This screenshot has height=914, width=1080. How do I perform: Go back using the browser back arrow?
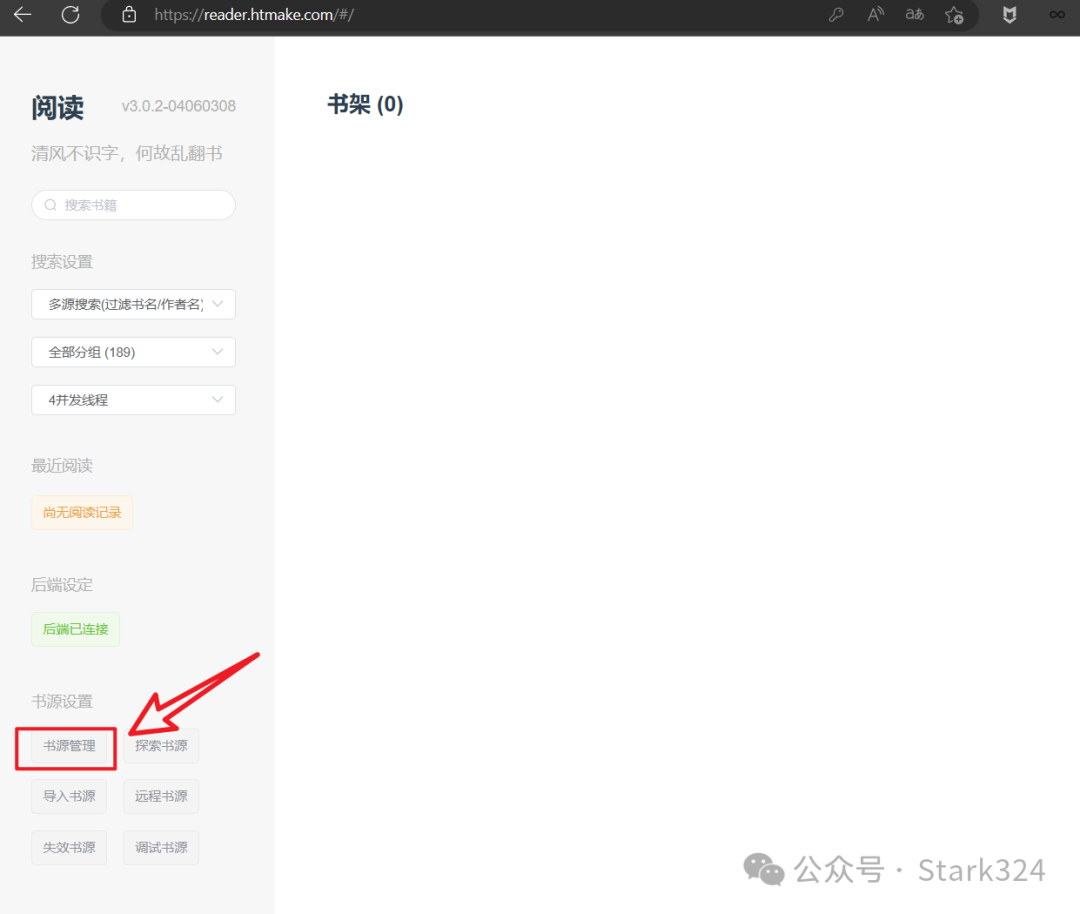click(x=22, y=14)
